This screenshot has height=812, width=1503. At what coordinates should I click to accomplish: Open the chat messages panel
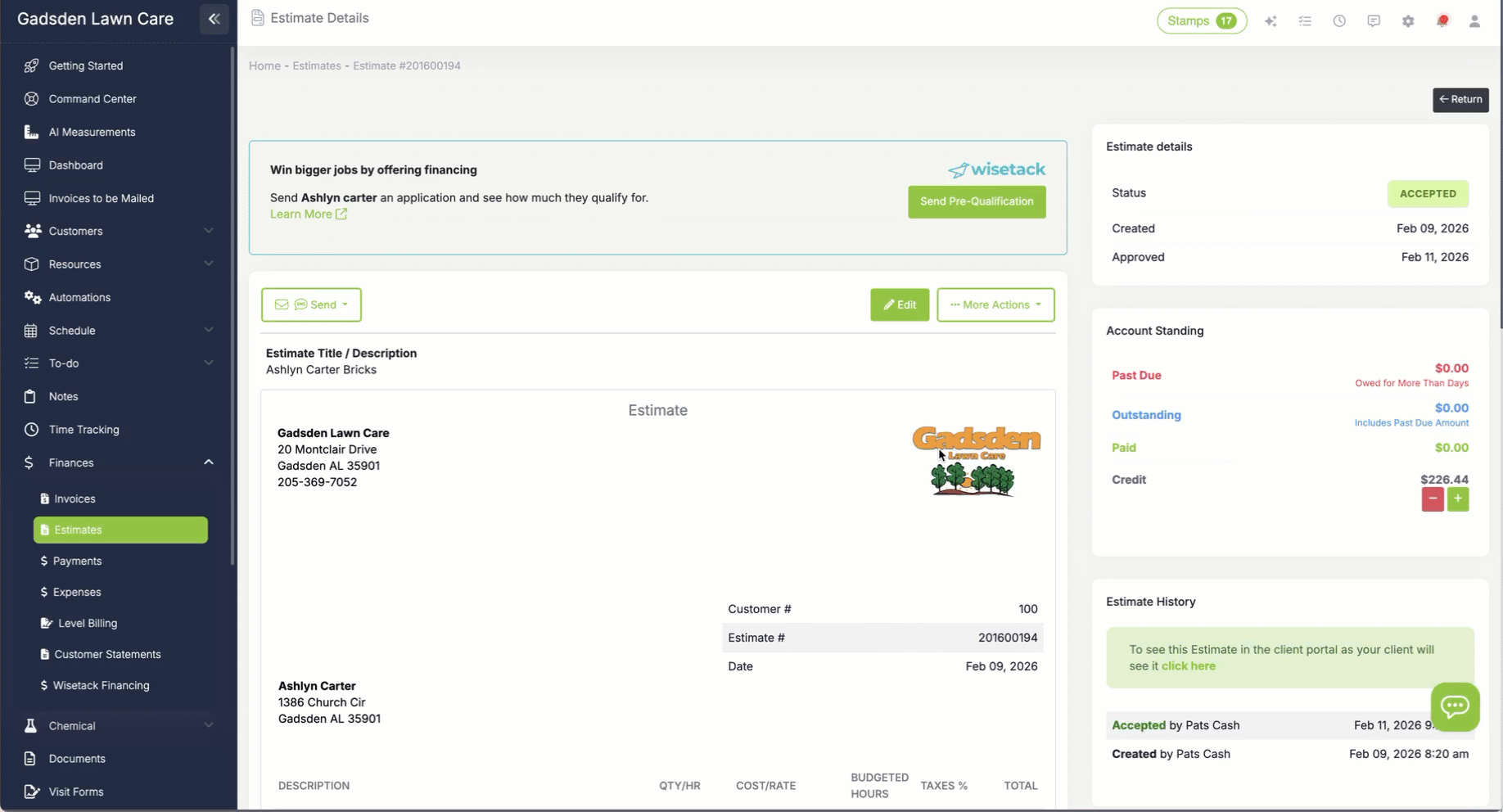pyautogui.click(x=1374, y=20)
